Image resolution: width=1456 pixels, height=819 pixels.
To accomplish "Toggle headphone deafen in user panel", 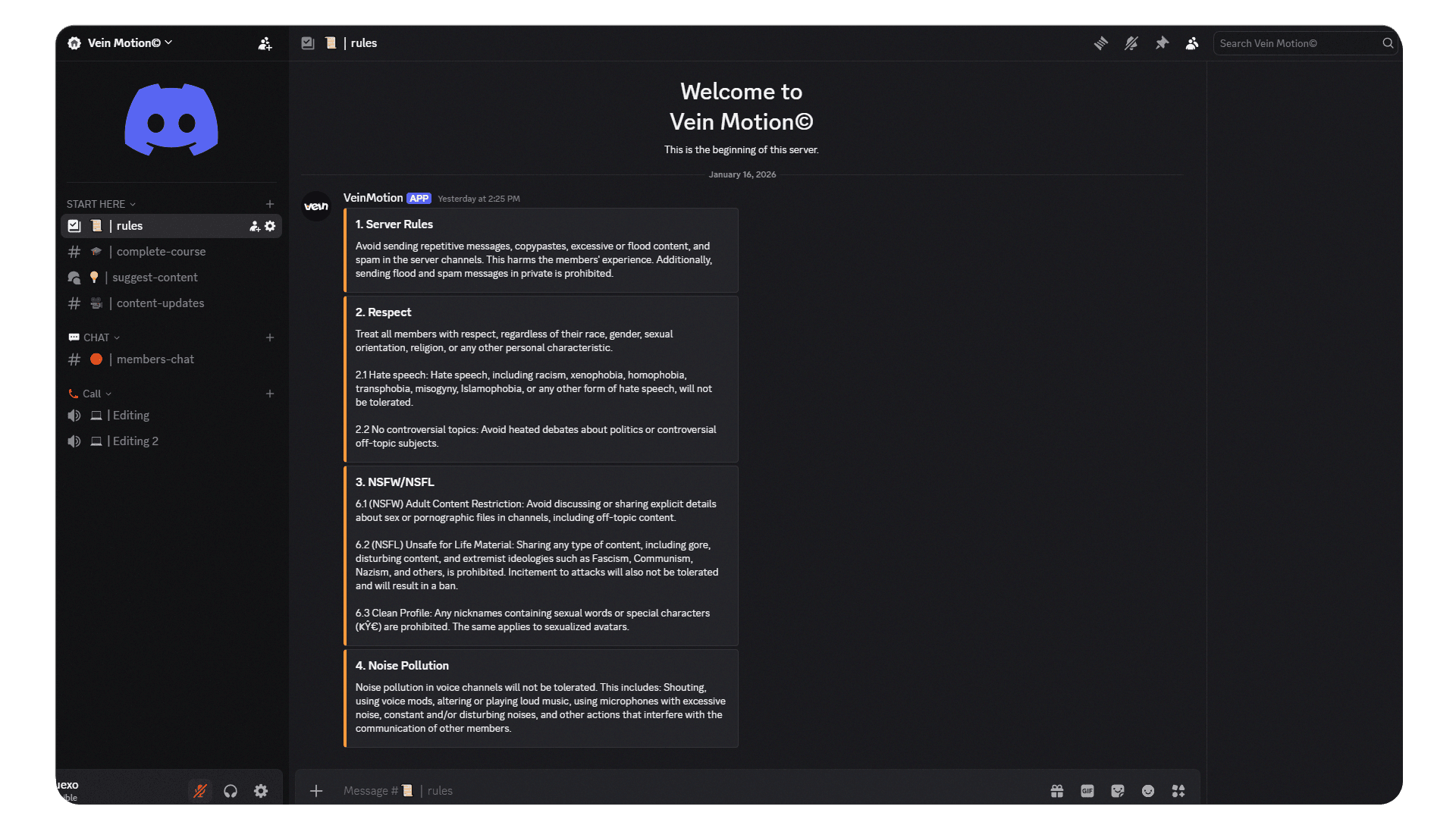I will coord(231,791).
